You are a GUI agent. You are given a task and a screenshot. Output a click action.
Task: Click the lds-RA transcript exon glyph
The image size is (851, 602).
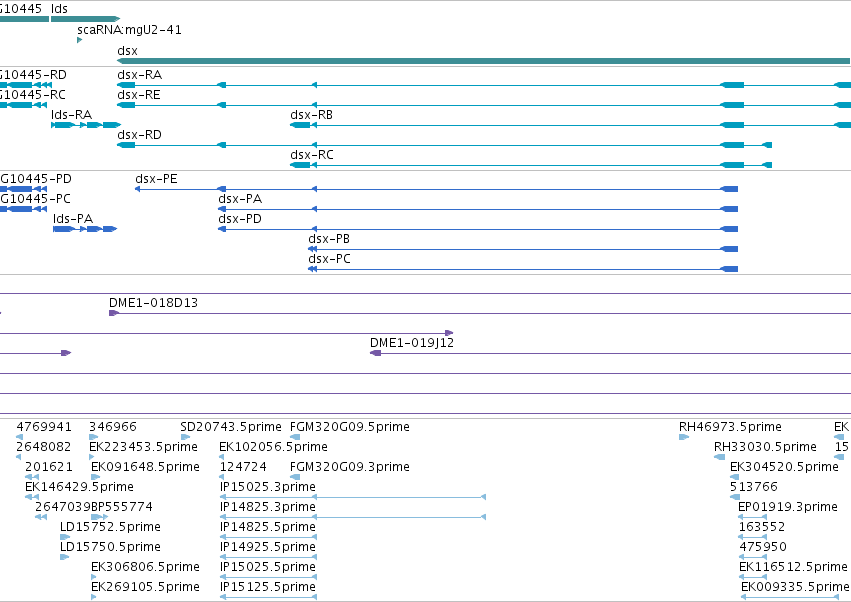(x=85, y=125)
